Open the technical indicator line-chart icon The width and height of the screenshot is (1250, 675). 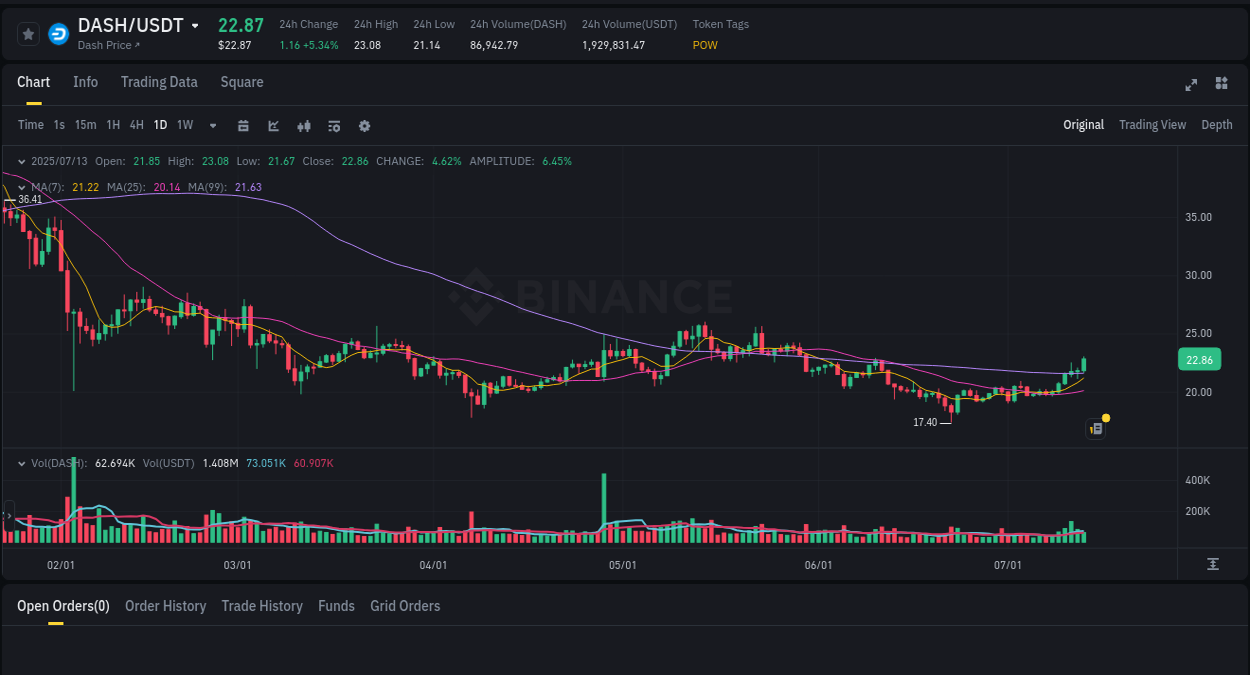(273, 125)
